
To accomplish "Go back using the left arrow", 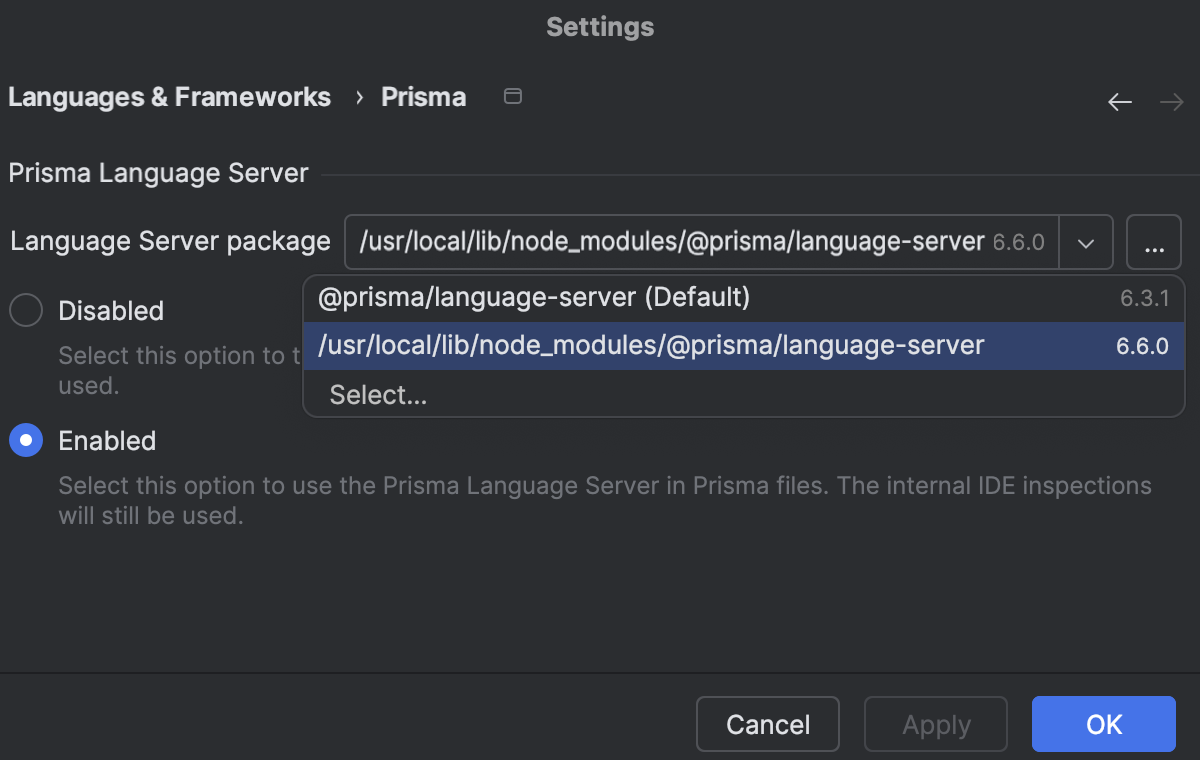I will click(x=1120, y=102).
